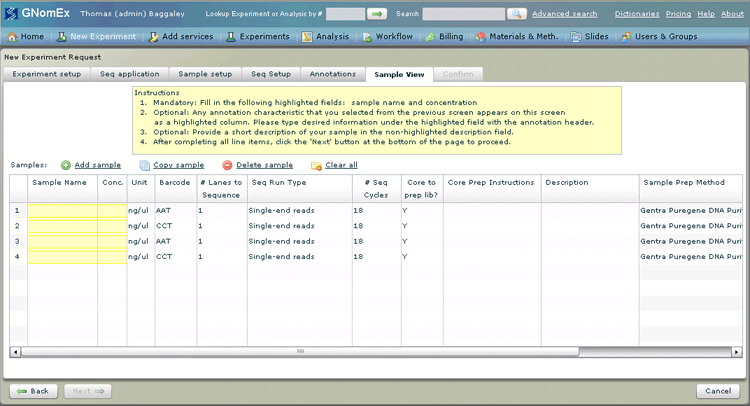Click Gentra Puregene cell in row 4
The height and width of the screenshot is (406, 750).
point(691,257)
